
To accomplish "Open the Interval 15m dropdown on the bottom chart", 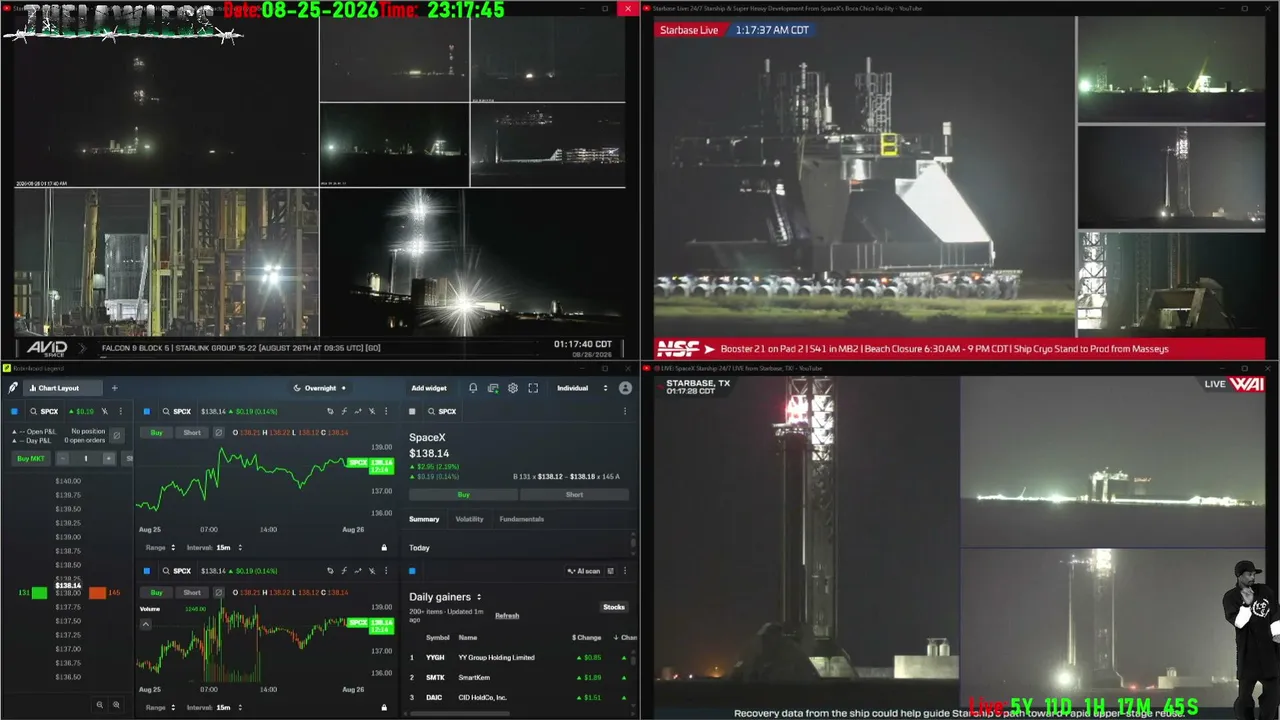I will point(215,708).
